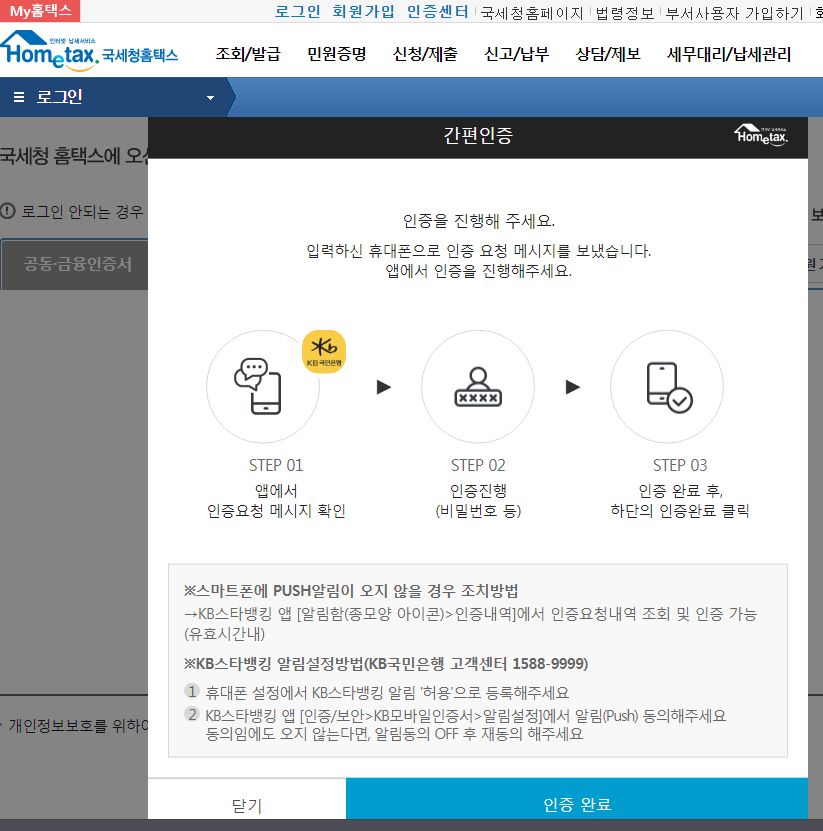Screen dimensions: 823x831
Task: Open the 신고/납부 menu
Action: tap(517, 54)
